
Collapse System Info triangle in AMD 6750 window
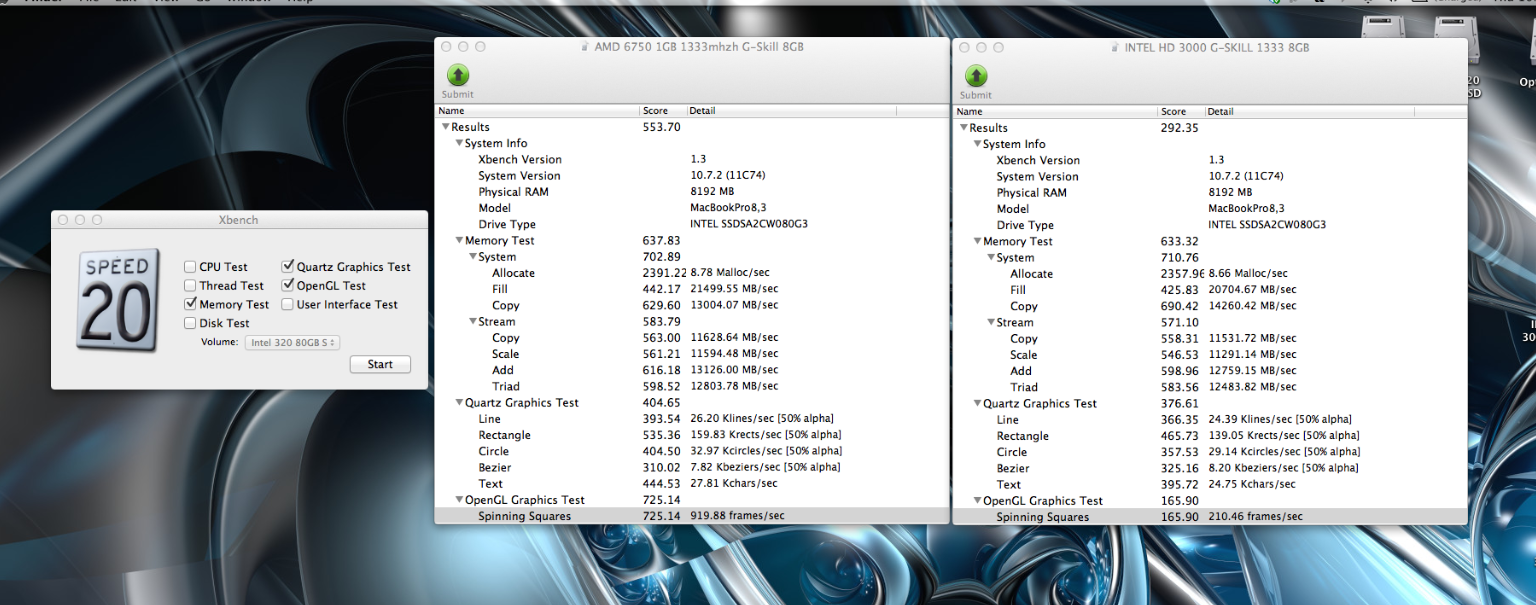pyautogui.click(x=459, y=143)
